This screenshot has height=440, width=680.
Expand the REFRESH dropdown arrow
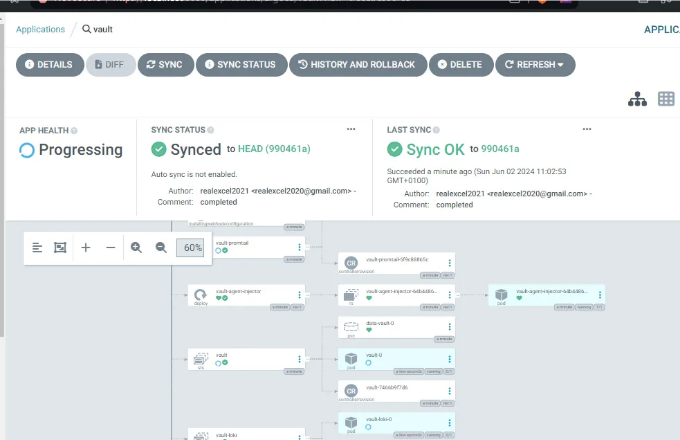pos(561,65)
